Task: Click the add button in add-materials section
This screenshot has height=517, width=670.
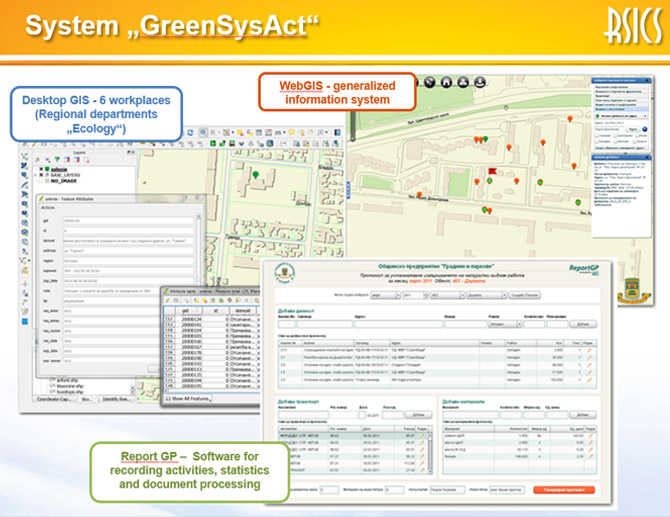Action: pyautogui.click(x=583, y=415)
